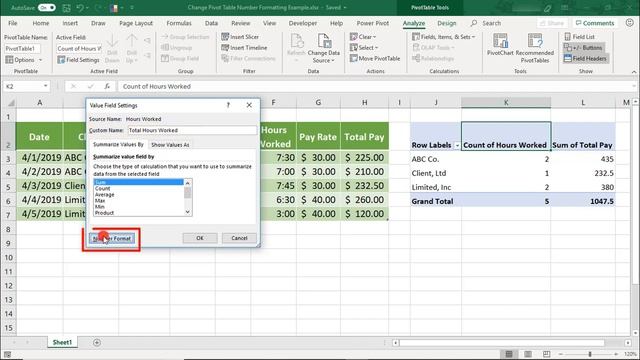Click the $ 225.00 Total Pay cell
The height and width of the screenshot is (360, 640).
coord(364,158)
